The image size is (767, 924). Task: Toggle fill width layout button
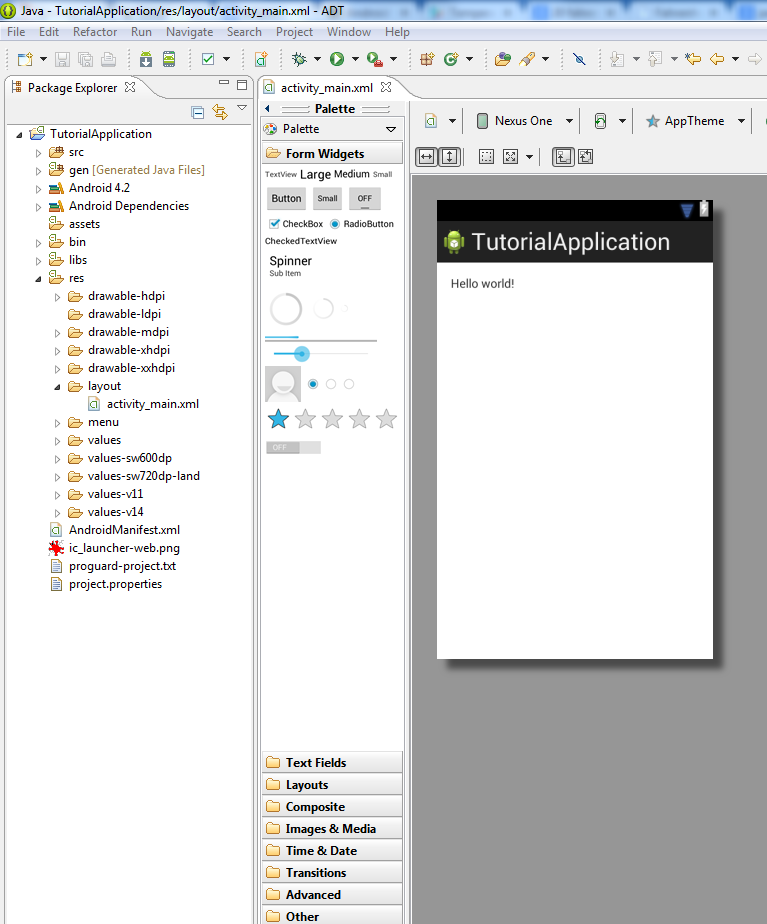coord(427,157)
